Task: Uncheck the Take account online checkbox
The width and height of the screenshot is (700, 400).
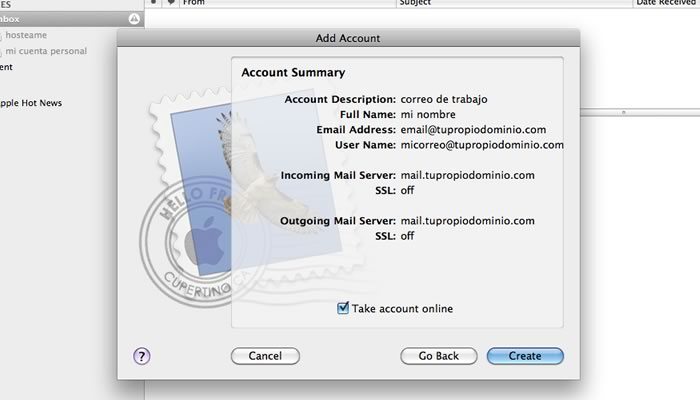Action: (343, 308)
